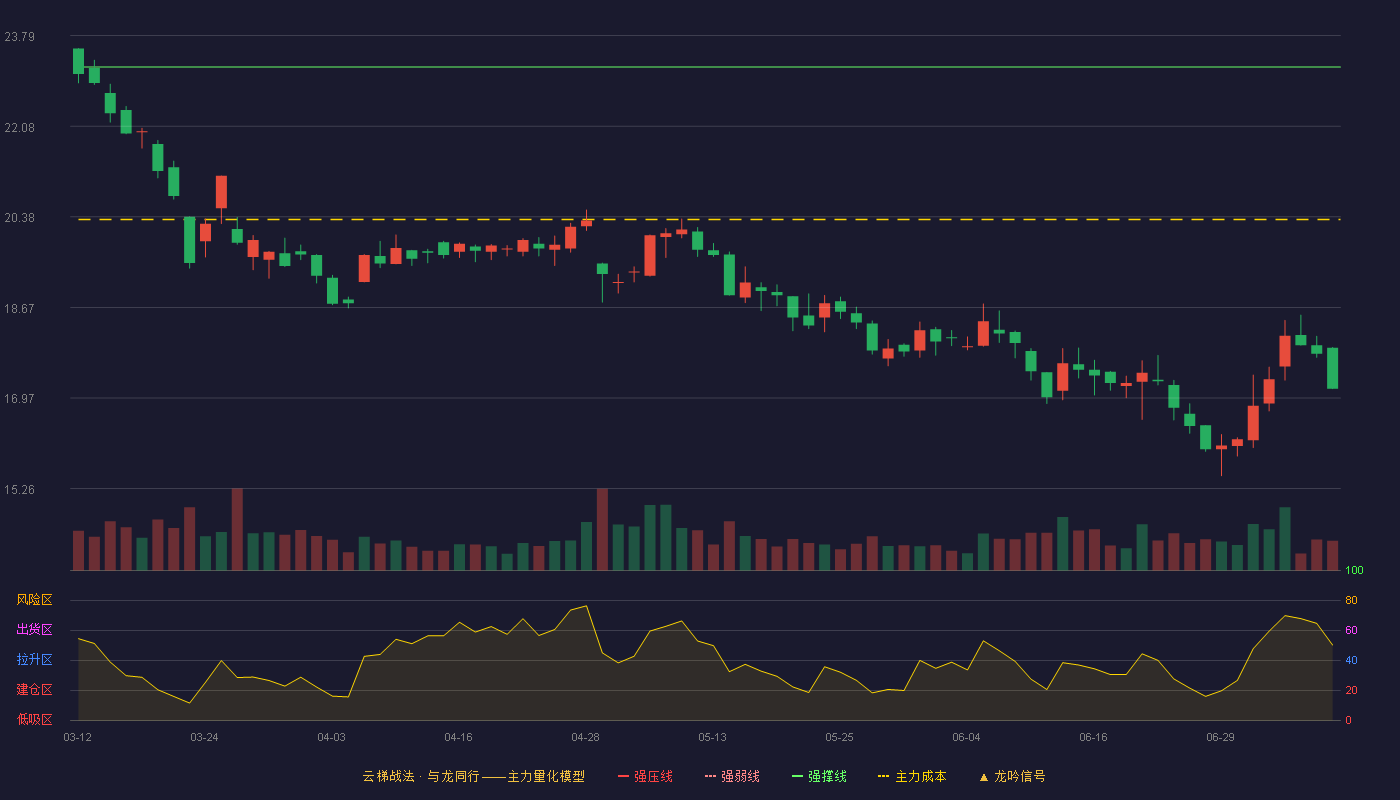Click the pink dotted icon beside 强弱线

click(711, 776)
